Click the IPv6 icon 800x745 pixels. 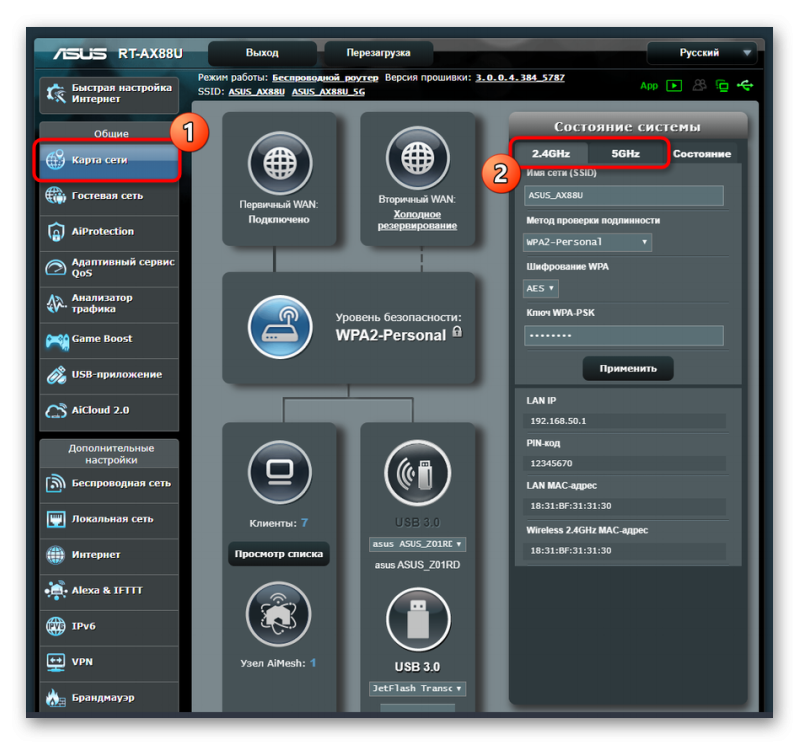pyautogui.click(x=56, y=626)
